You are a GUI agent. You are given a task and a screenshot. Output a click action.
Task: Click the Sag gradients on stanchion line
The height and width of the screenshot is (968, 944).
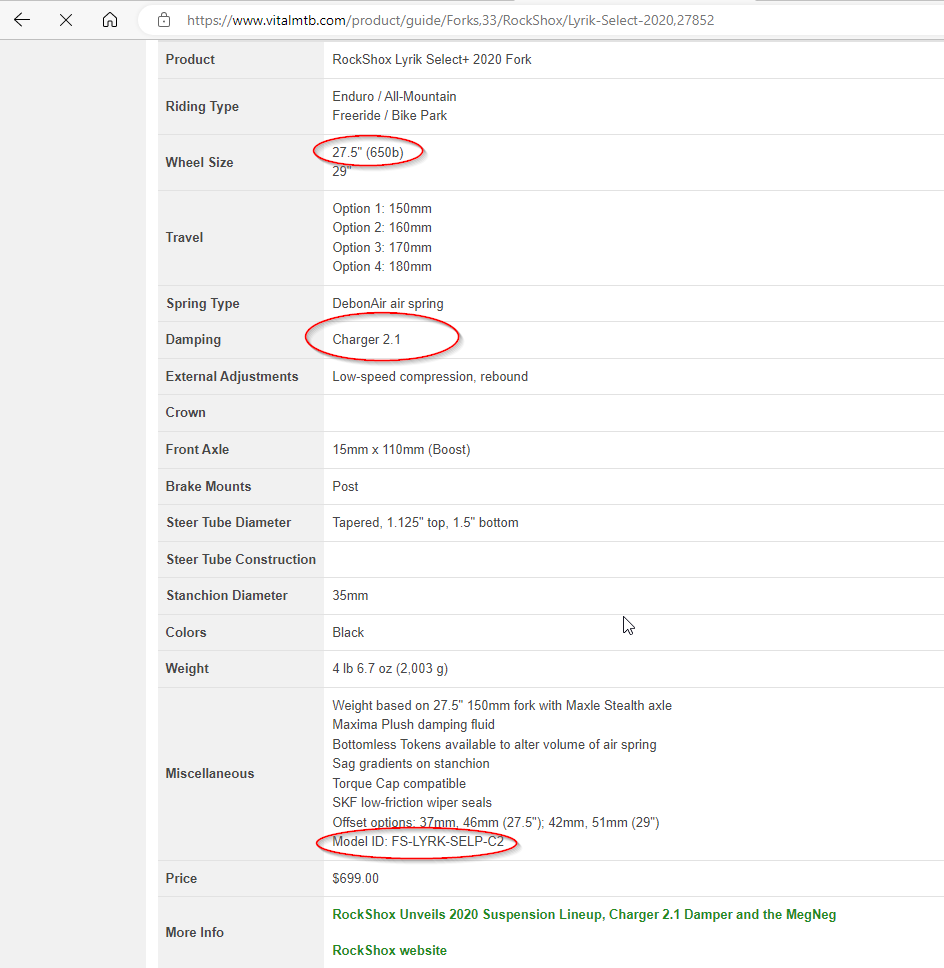coord(411,764)
